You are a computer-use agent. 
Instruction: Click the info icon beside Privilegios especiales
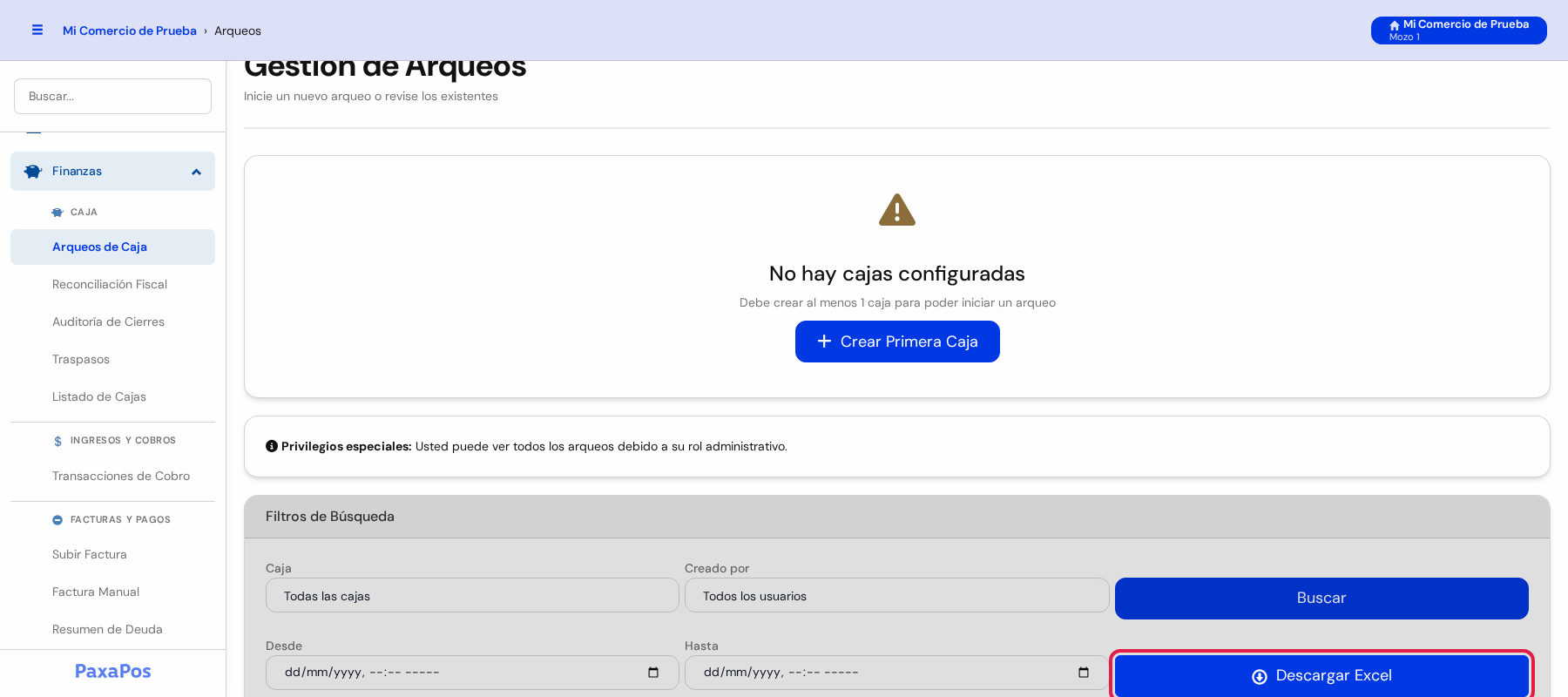tap(272, 446)
